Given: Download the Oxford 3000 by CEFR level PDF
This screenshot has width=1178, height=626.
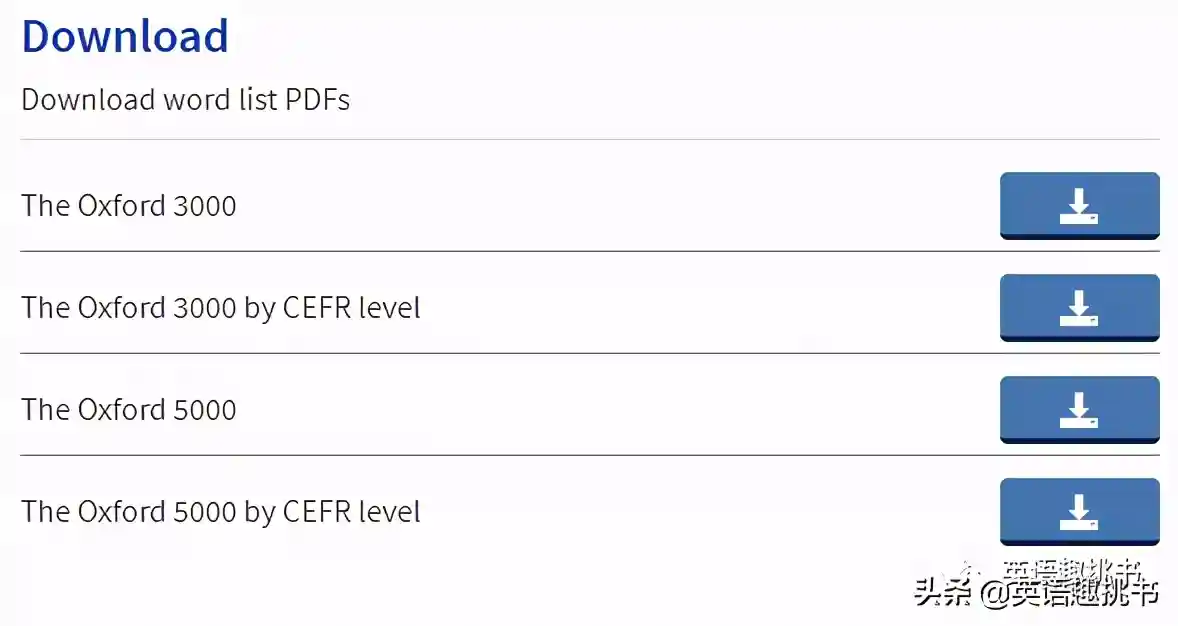Looking at the screenshot, I should point(1079,308).
